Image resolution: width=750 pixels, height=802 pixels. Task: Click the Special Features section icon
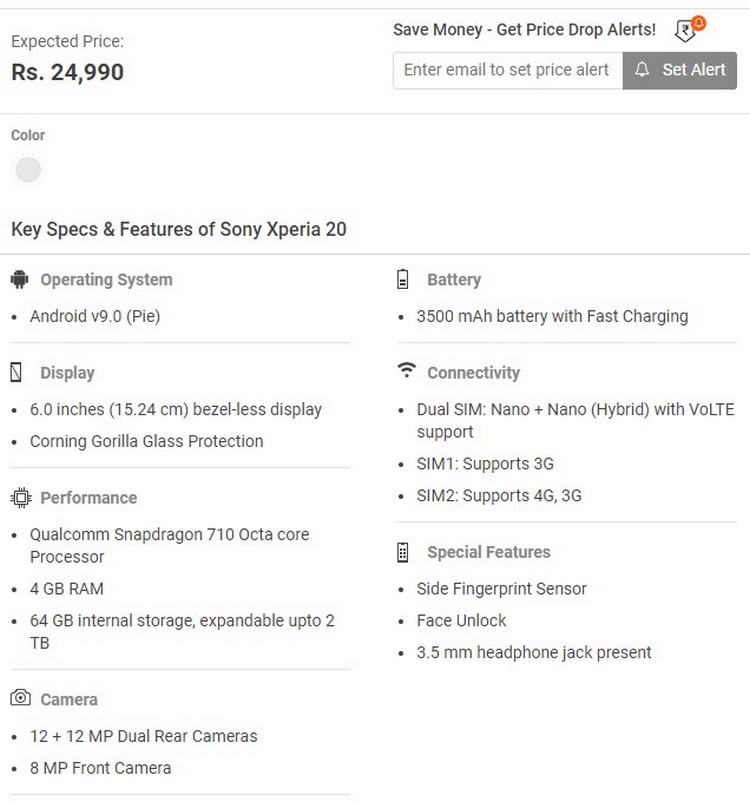click(403, 552)
